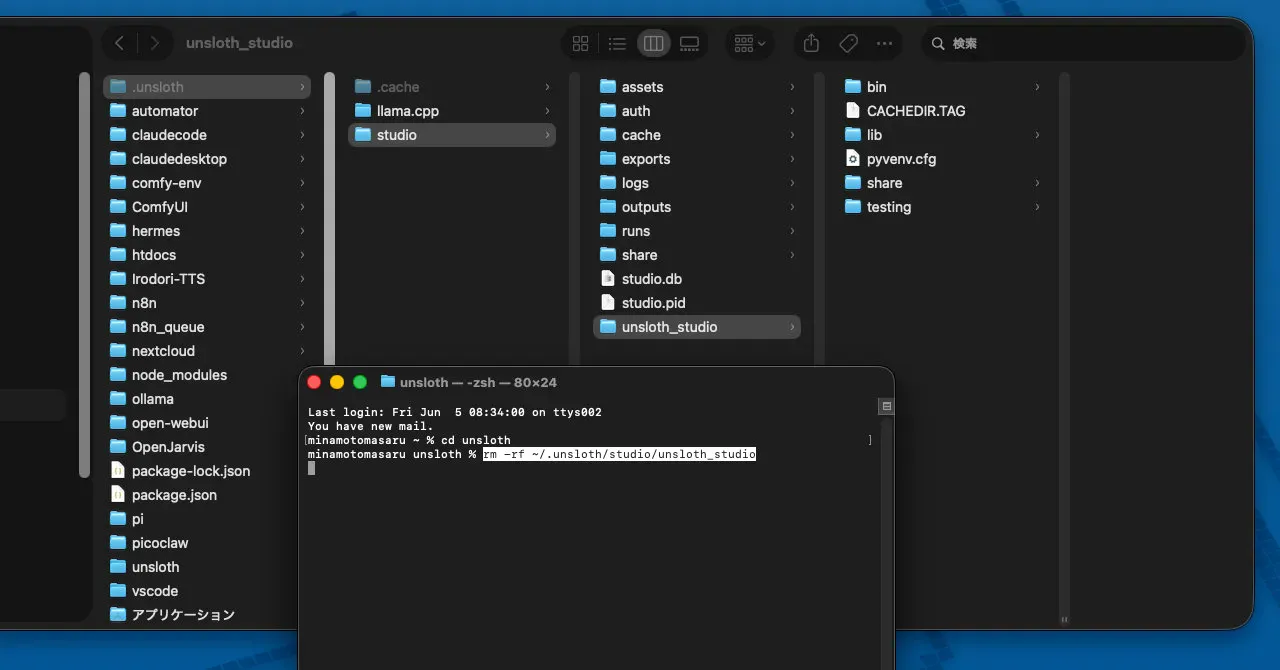Select the lib folder
The width and height of the screenshot is (1280, 670).
[942, 135]
